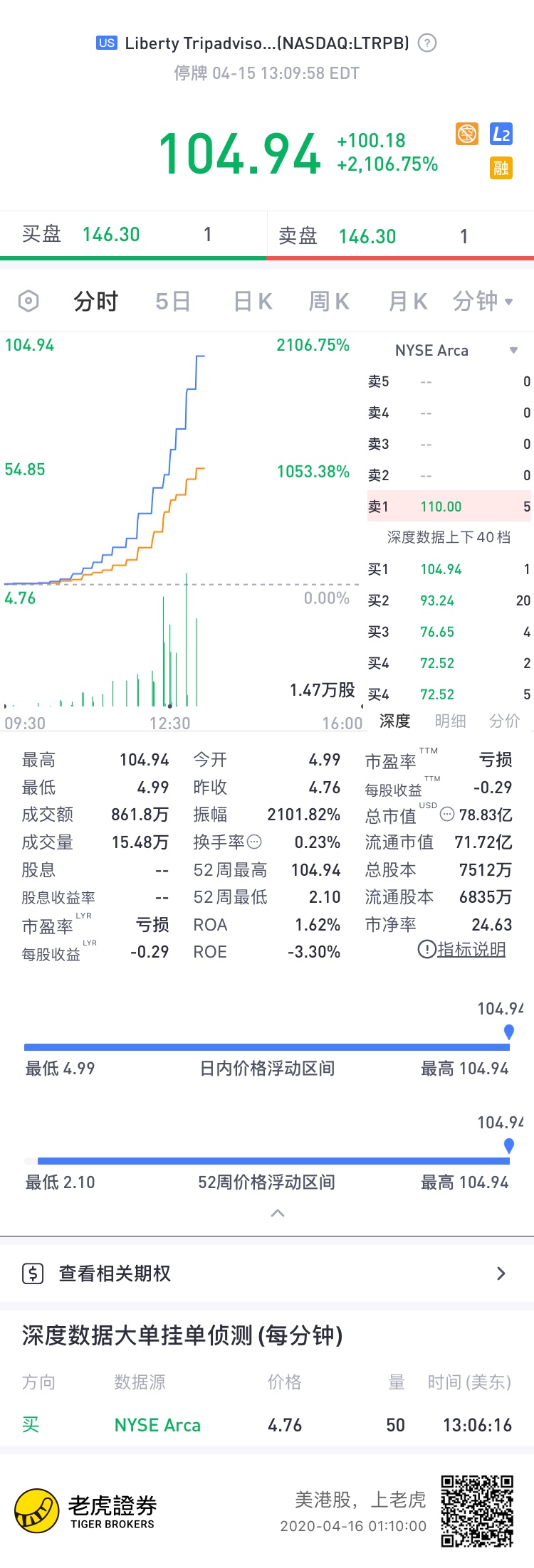Tap the 卖盘 ask 146.30 panel
The image size is (534, 1568).
click(401, 235)
